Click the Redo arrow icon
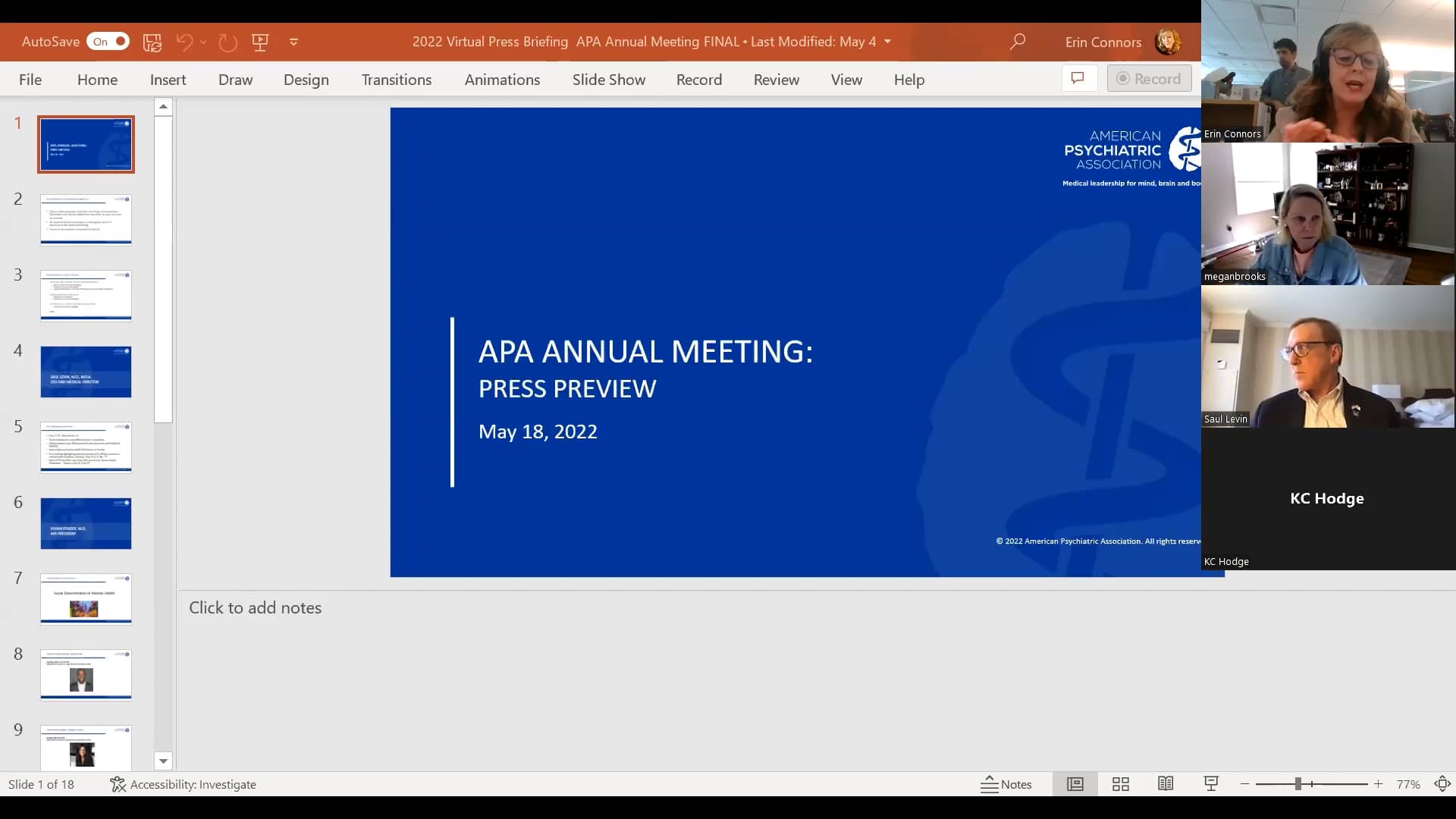This screenshot has width=1456, height=819. pyautogui.click(x=228, y=42)
